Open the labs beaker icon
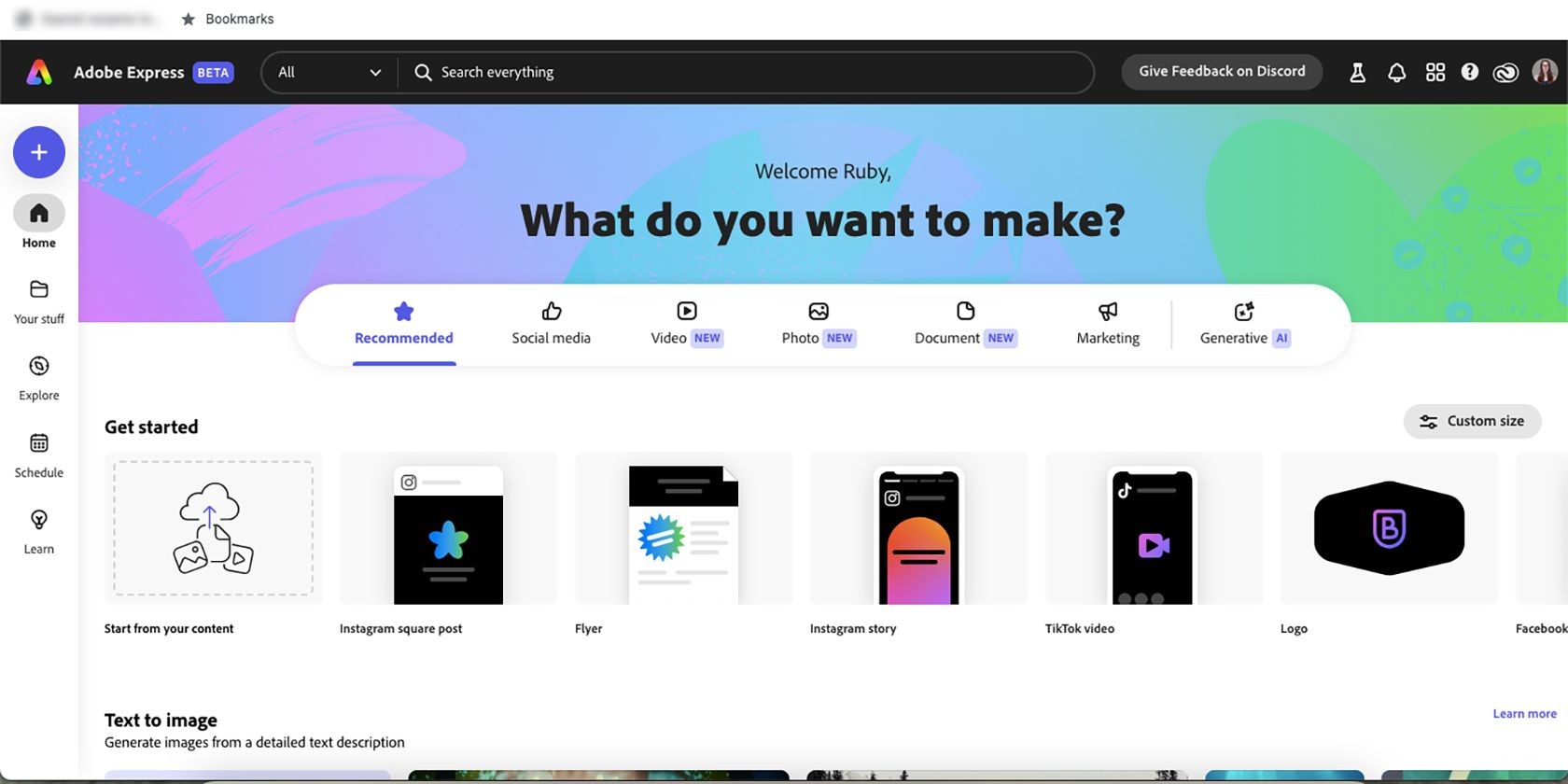 [1358, 72]
